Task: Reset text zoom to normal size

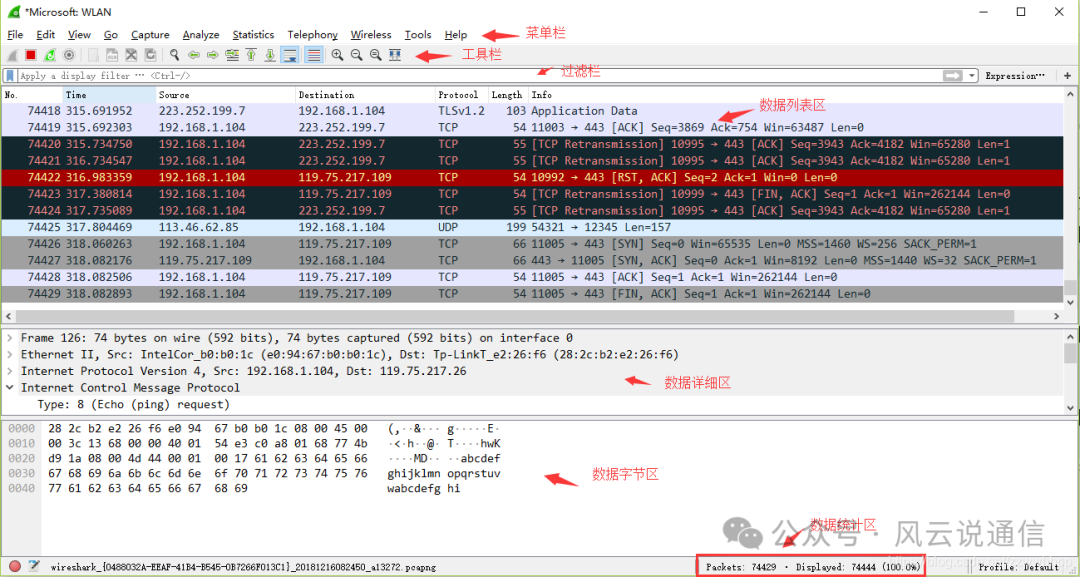Action: coord(375,55)
